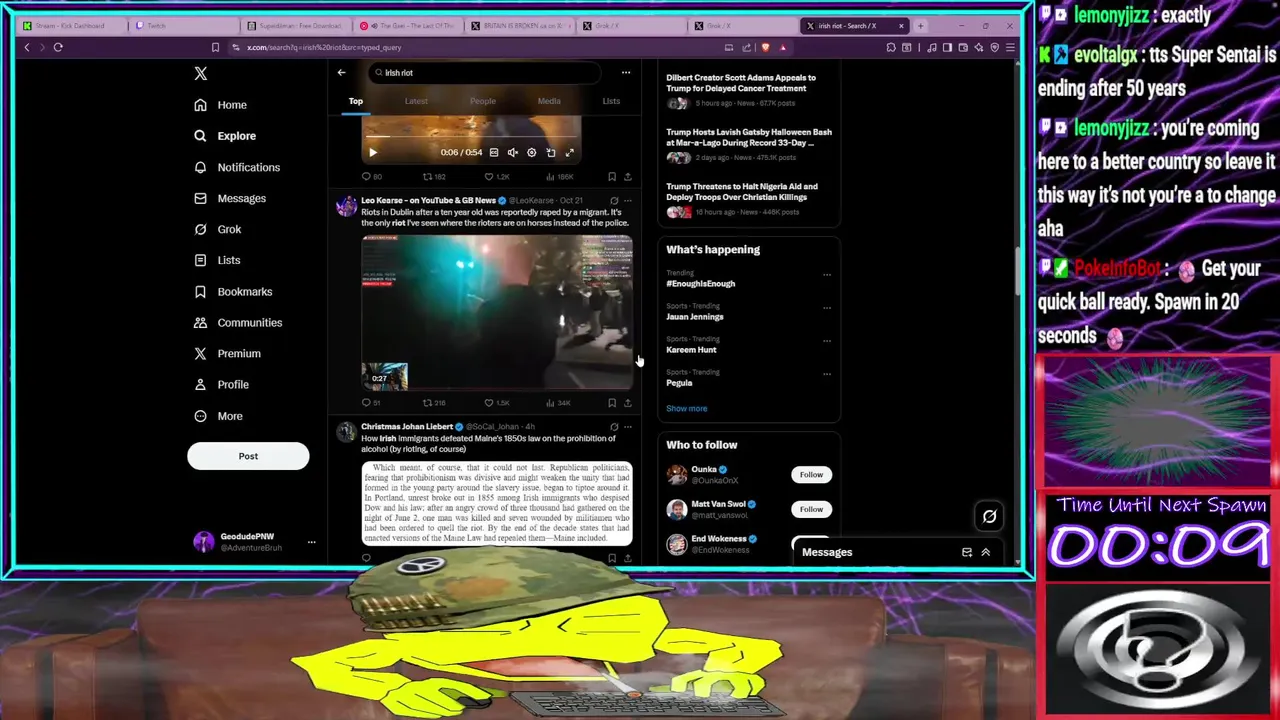Open Lists in the left sidebar

coord(217,260)
